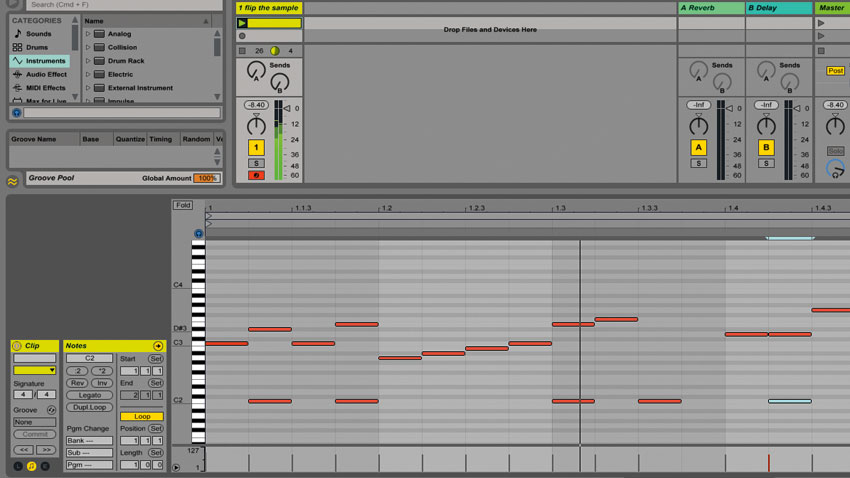Screen dimensions: 850x478
Task: Click Set next to Position
Action: [156, 428]
